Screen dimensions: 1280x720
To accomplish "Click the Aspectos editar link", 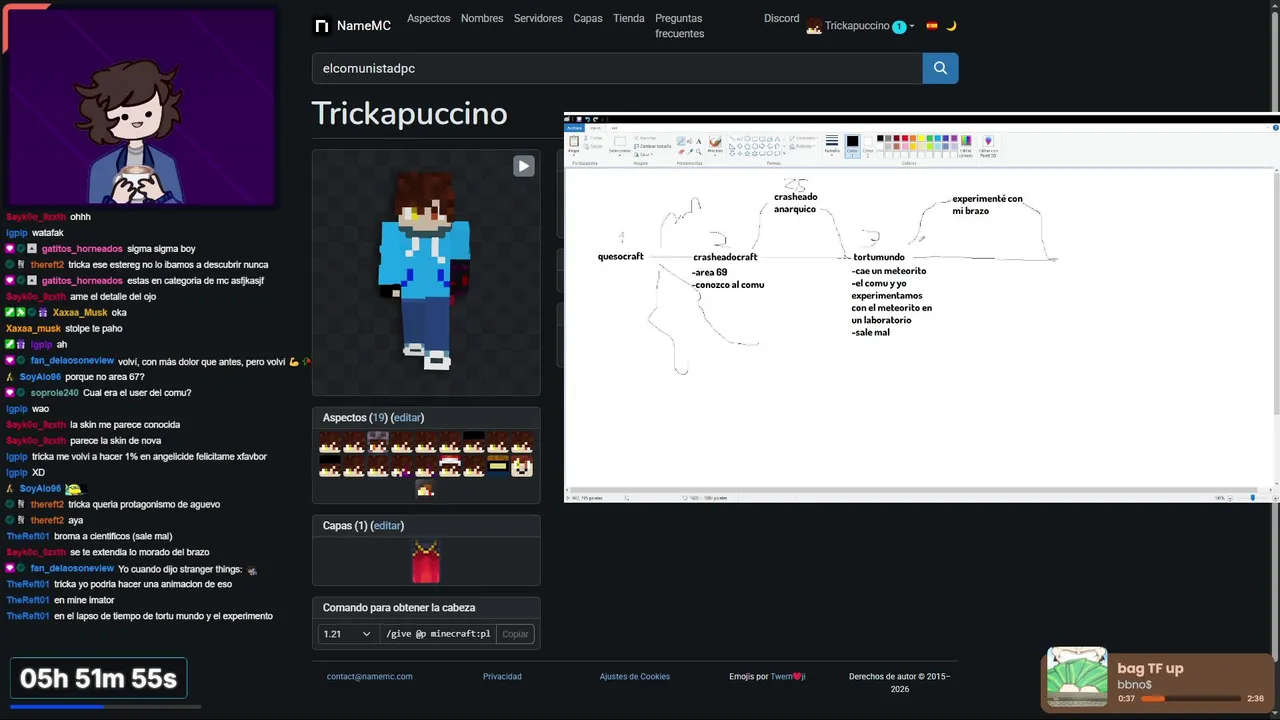I will tap(407, 417).
